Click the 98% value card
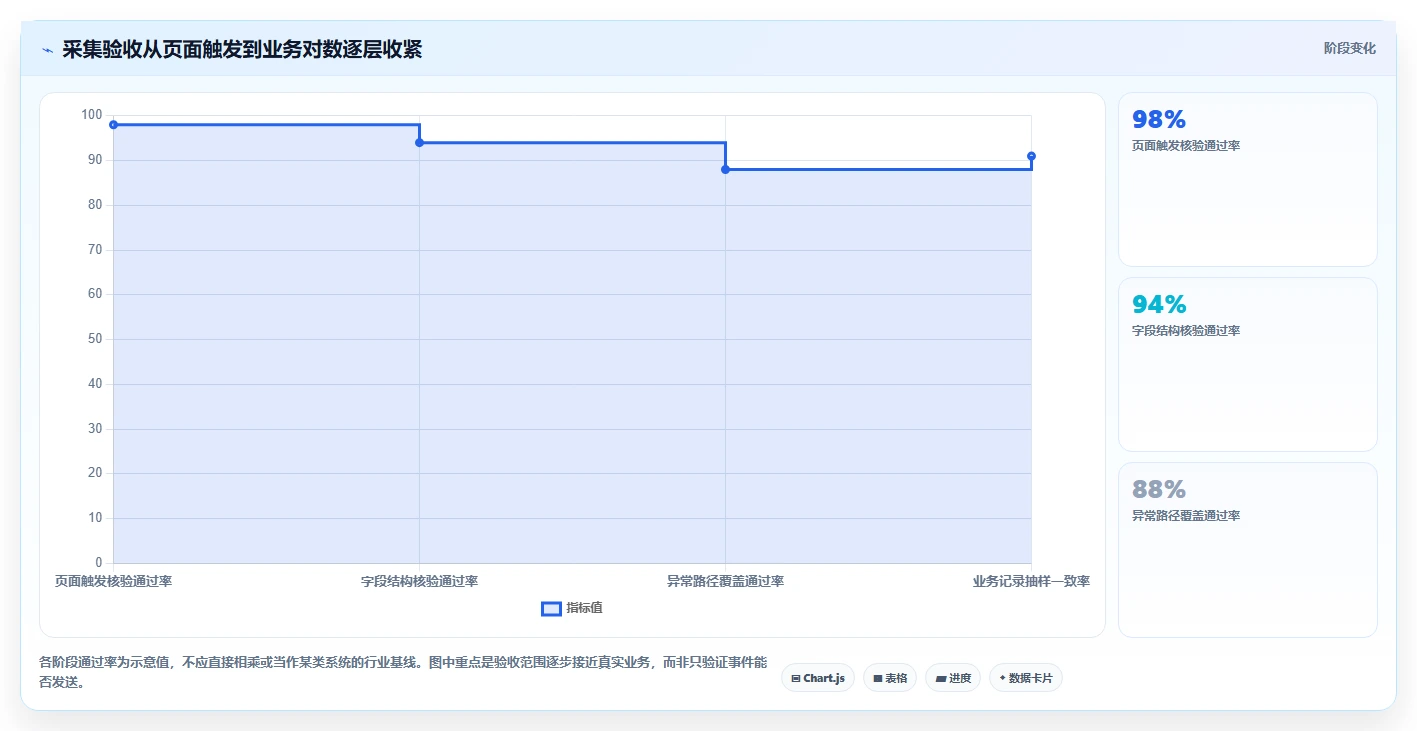The width and height of the screenshot is (1417, 731). [x=1247, y=180]
